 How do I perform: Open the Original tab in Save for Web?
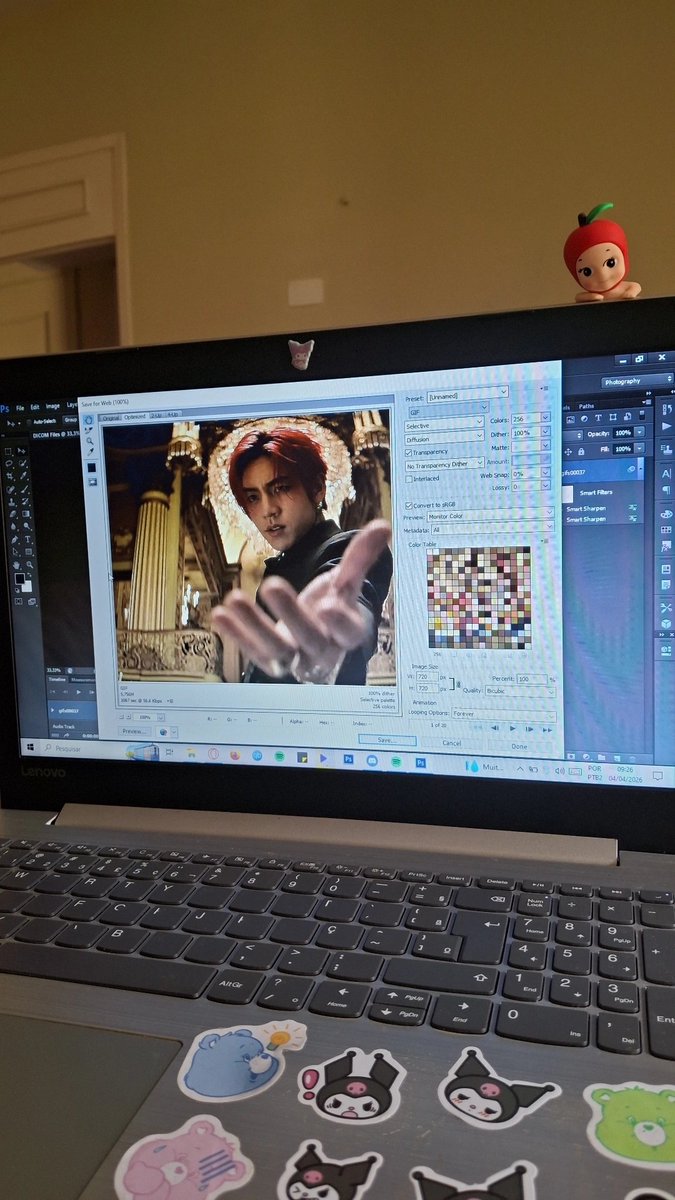pyautogui.click(x=110, y=416)
